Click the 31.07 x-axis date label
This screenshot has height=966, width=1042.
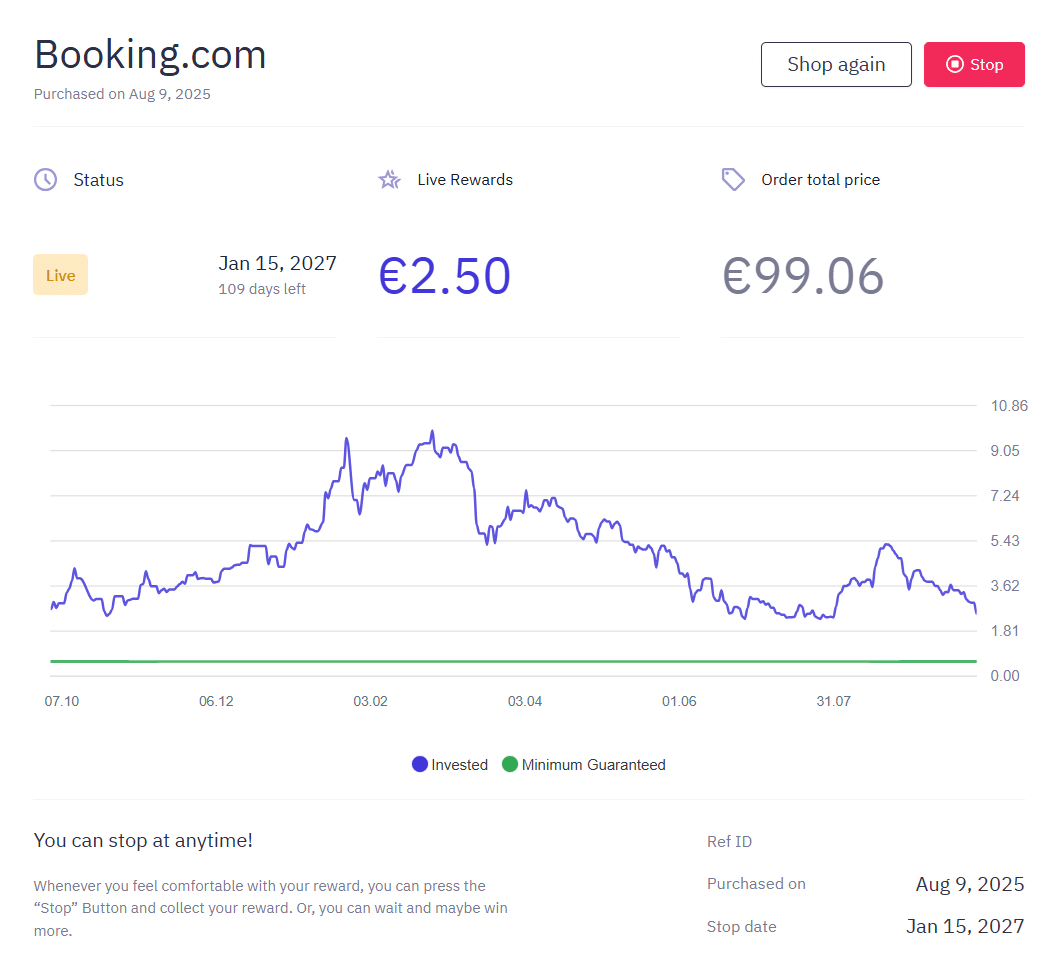[833, 702]
